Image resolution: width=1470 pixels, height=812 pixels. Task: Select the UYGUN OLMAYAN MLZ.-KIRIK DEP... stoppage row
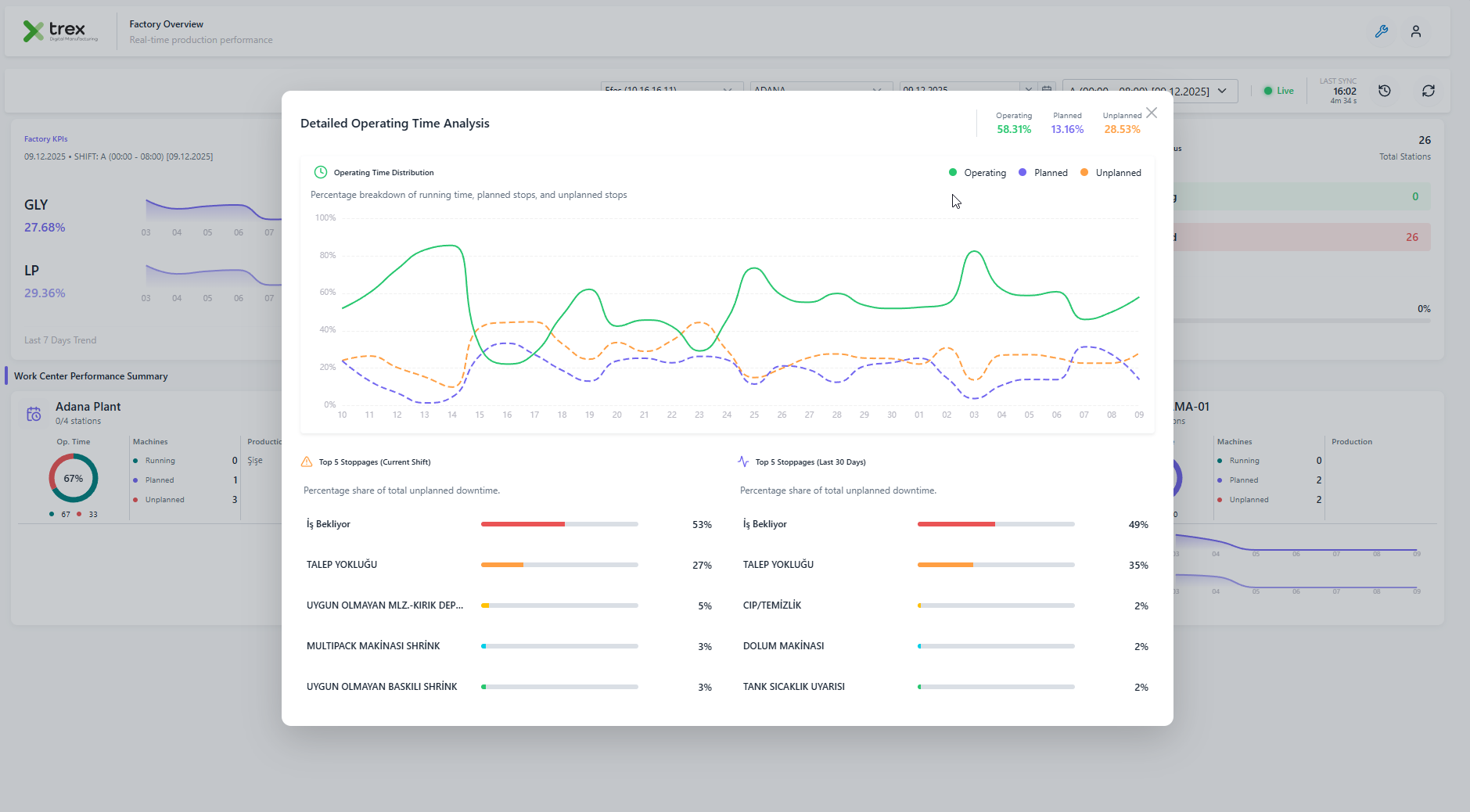509,605
